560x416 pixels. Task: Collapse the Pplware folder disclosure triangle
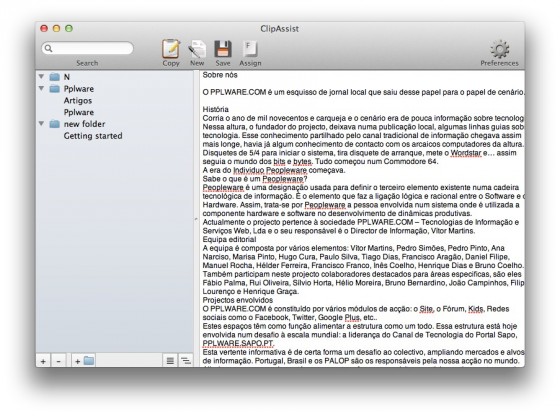(x=41, y=88)
